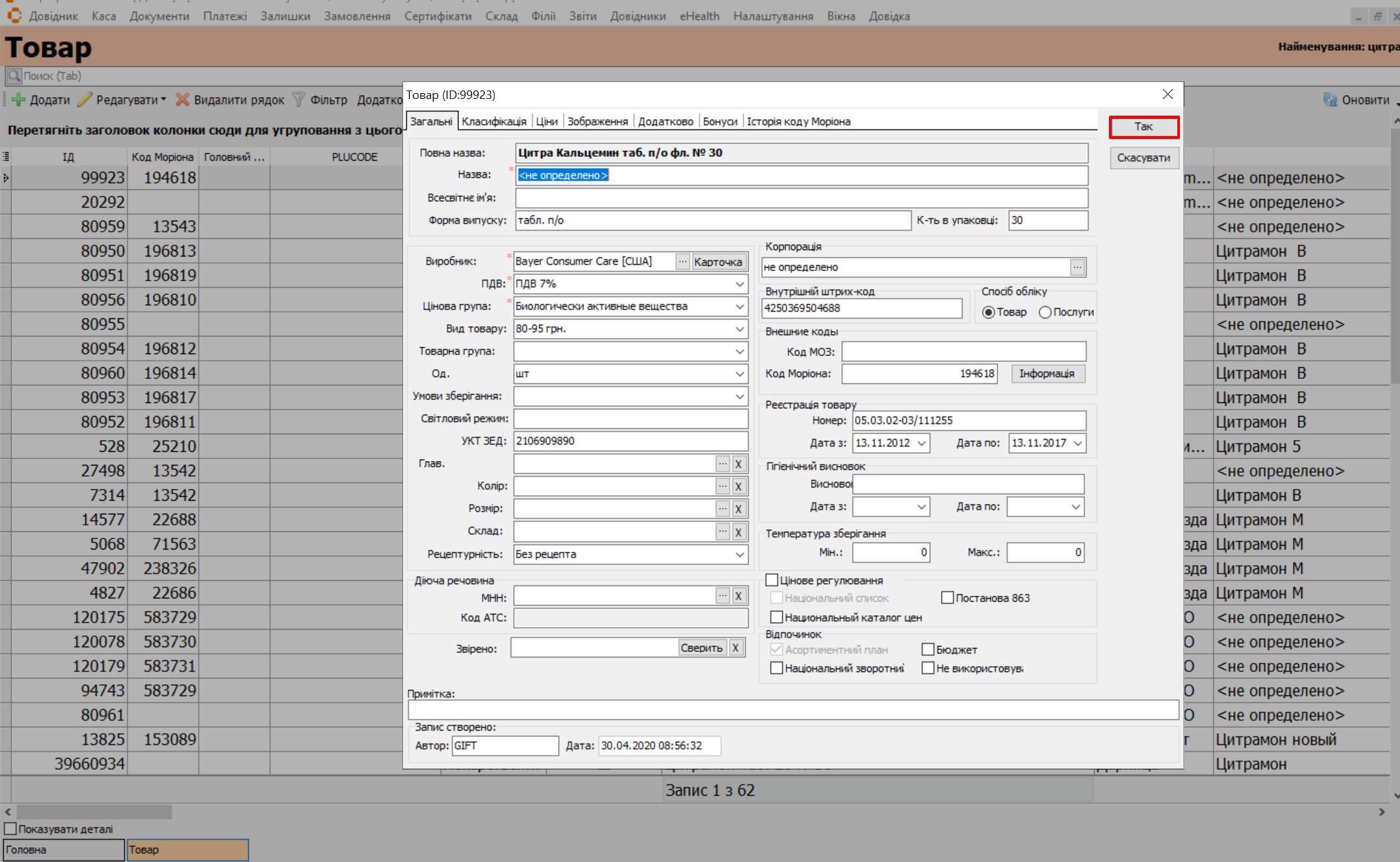
Task: Open Виробник lookup ellipsis button
Action: [x=682, y=262]
